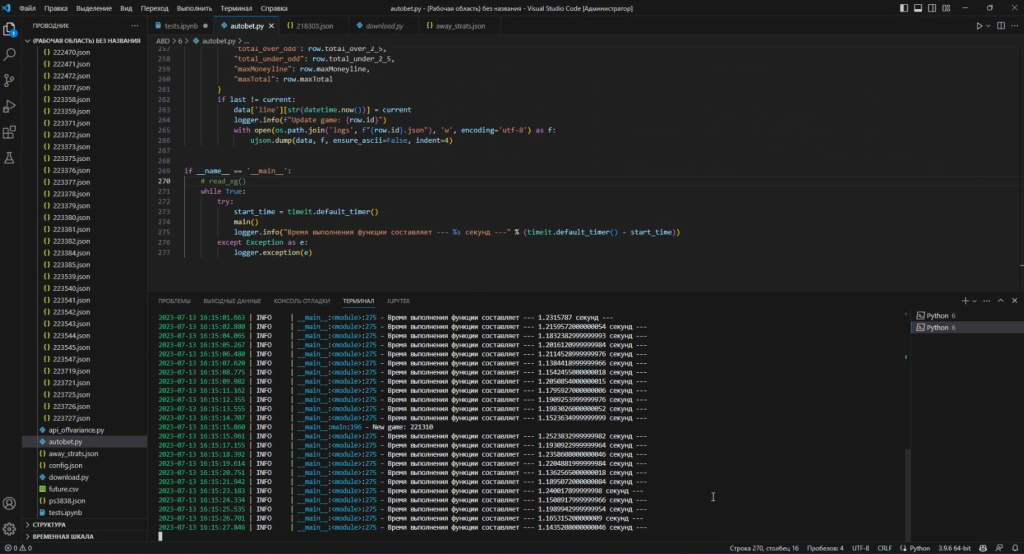The image size is (1024, 554).
Task: Close the autobet.py editor tab
Action: tap(271, 26)
